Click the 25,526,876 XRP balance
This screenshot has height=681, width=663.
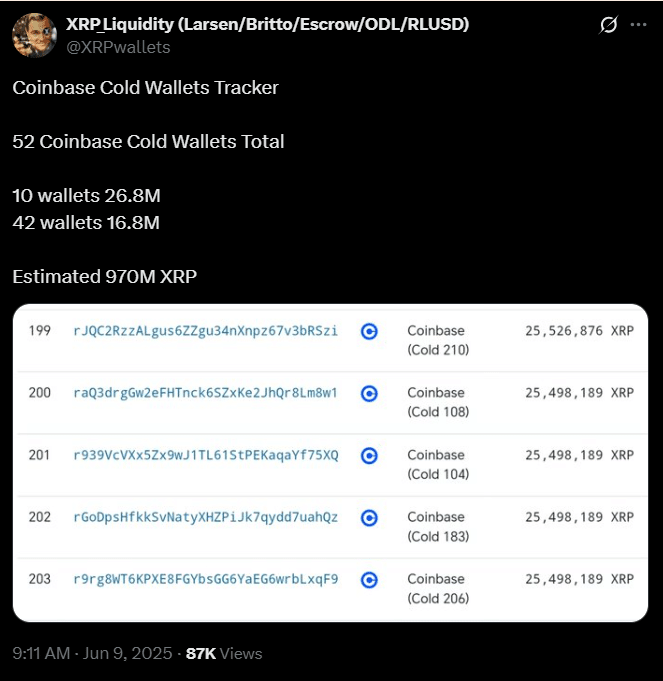click(579, 331)
